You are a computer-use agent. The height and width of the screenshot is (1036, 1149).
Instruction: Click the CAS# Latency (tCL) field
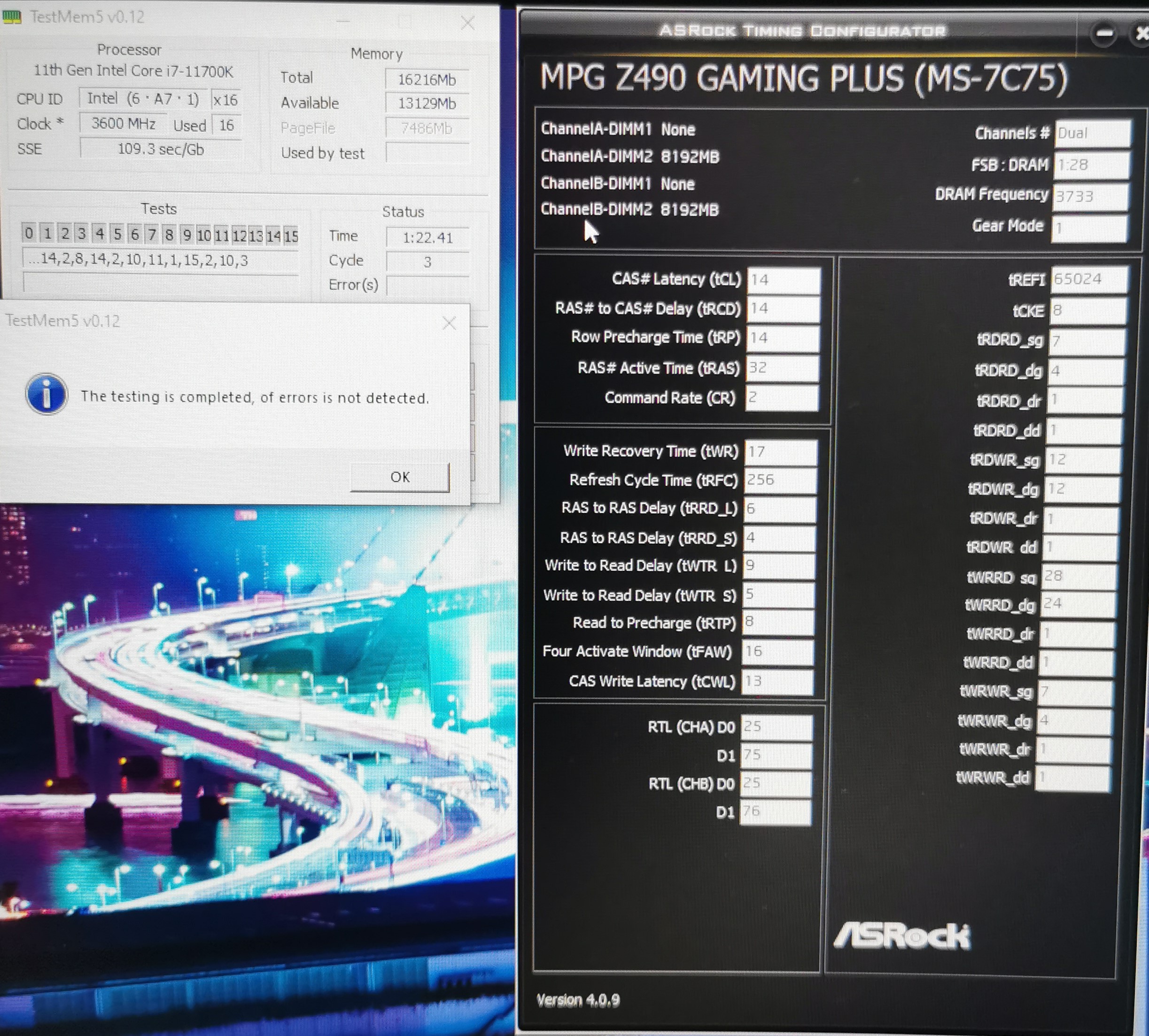[783, 280]
